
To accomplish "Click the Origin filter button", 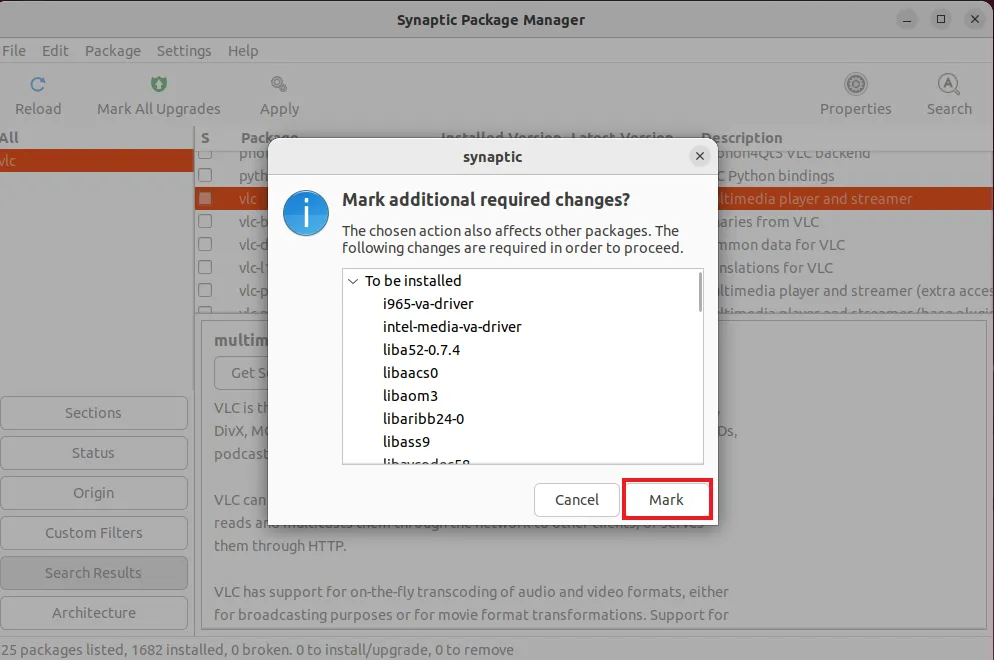I will (x=94, y=493).
